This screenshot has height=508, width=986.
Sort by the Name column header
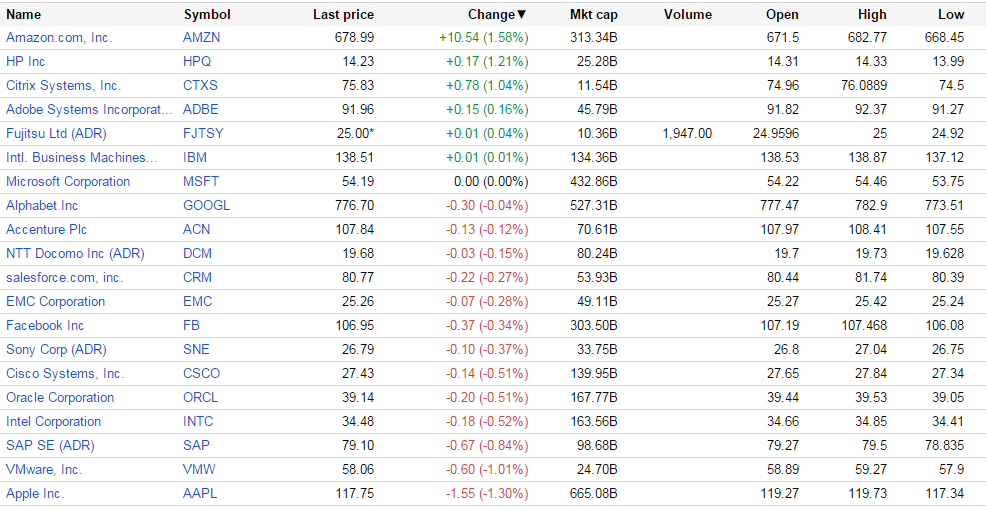pyautogui.click(x=24, y=14)
